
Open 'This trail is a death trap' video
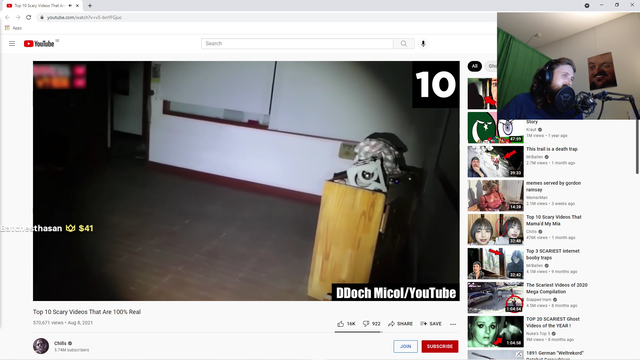(551, 149)
